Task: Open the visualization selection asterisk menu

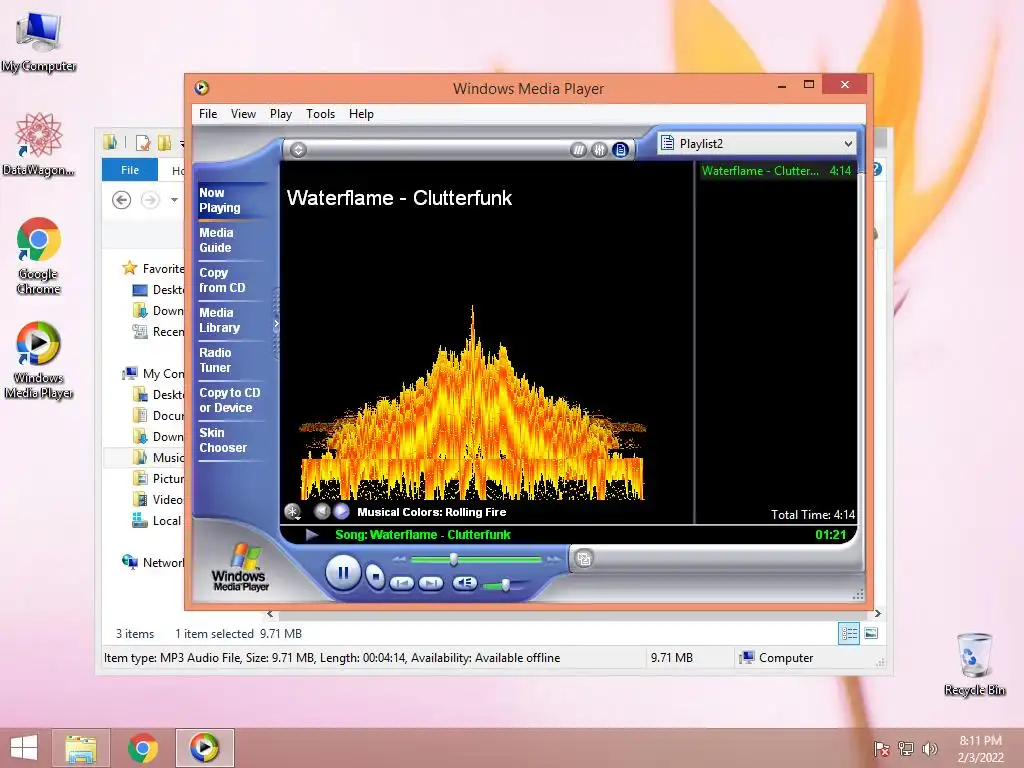Action: click(x=293, y=512)
